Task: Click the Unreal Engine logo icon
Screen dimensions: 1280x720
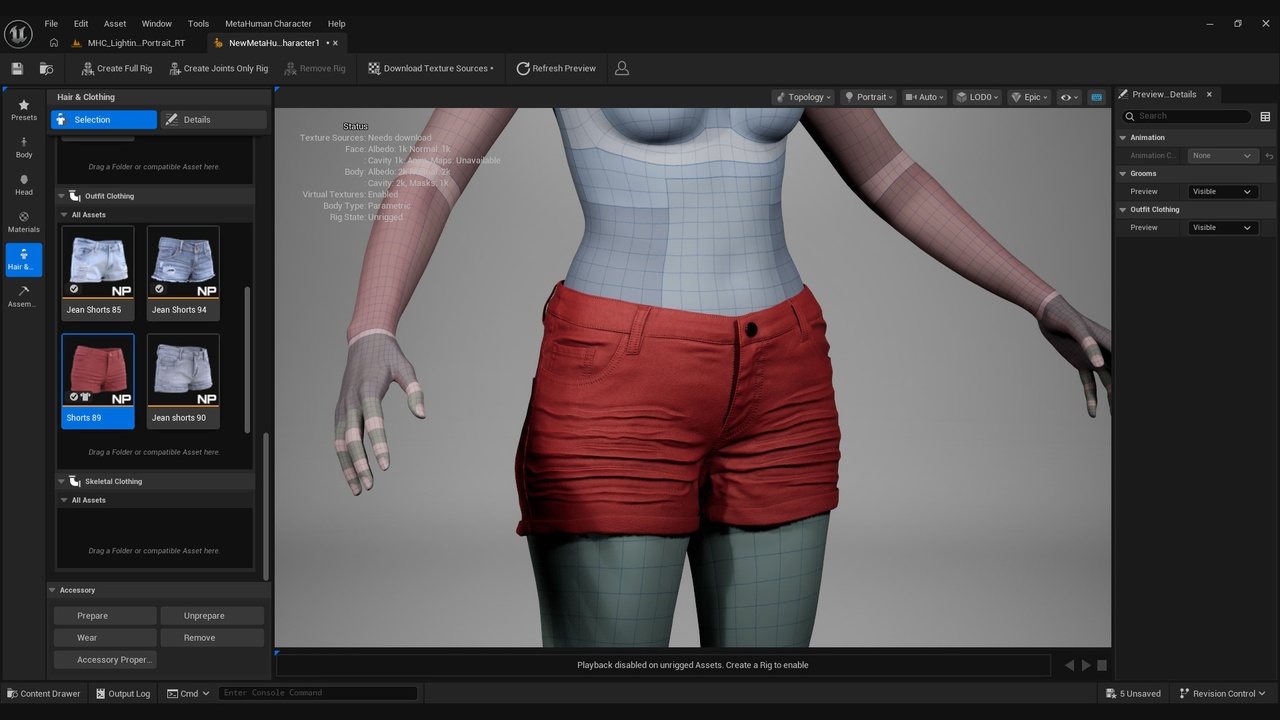Action: click(x=18, y=34)
